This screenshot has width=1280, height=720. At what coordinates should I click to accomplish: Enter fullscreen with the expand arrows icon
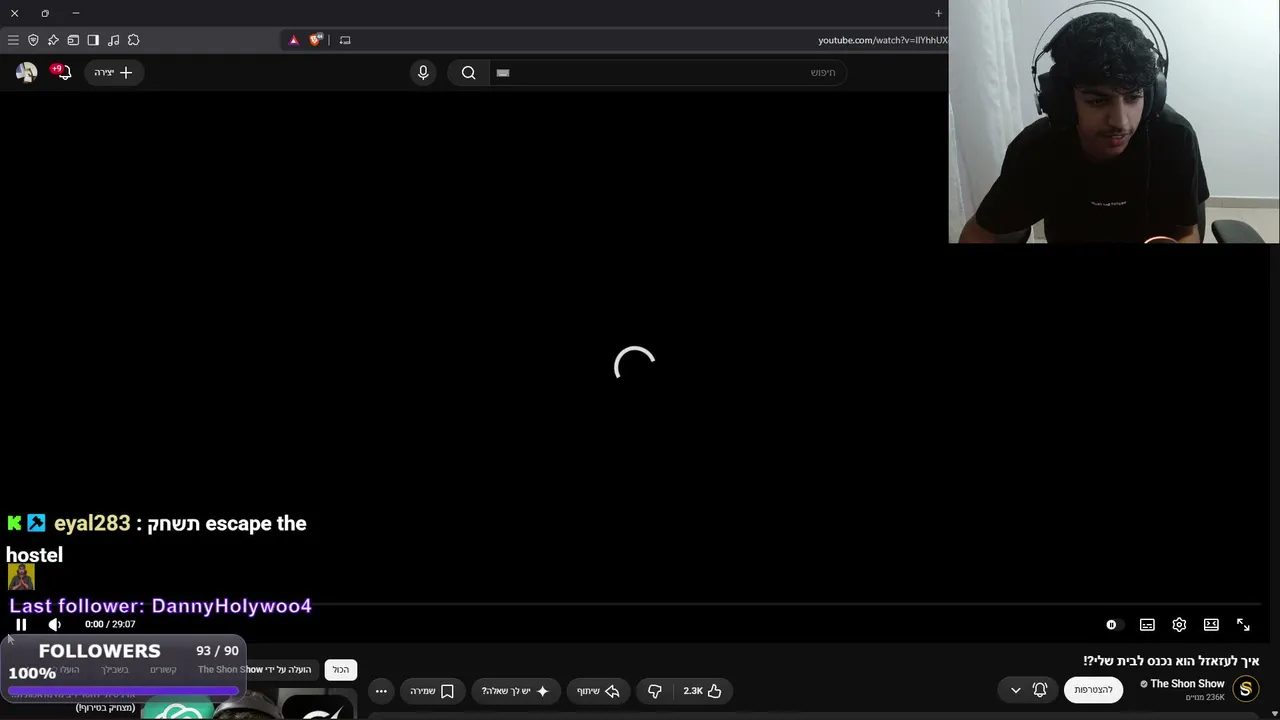[x=1243, y=624]
